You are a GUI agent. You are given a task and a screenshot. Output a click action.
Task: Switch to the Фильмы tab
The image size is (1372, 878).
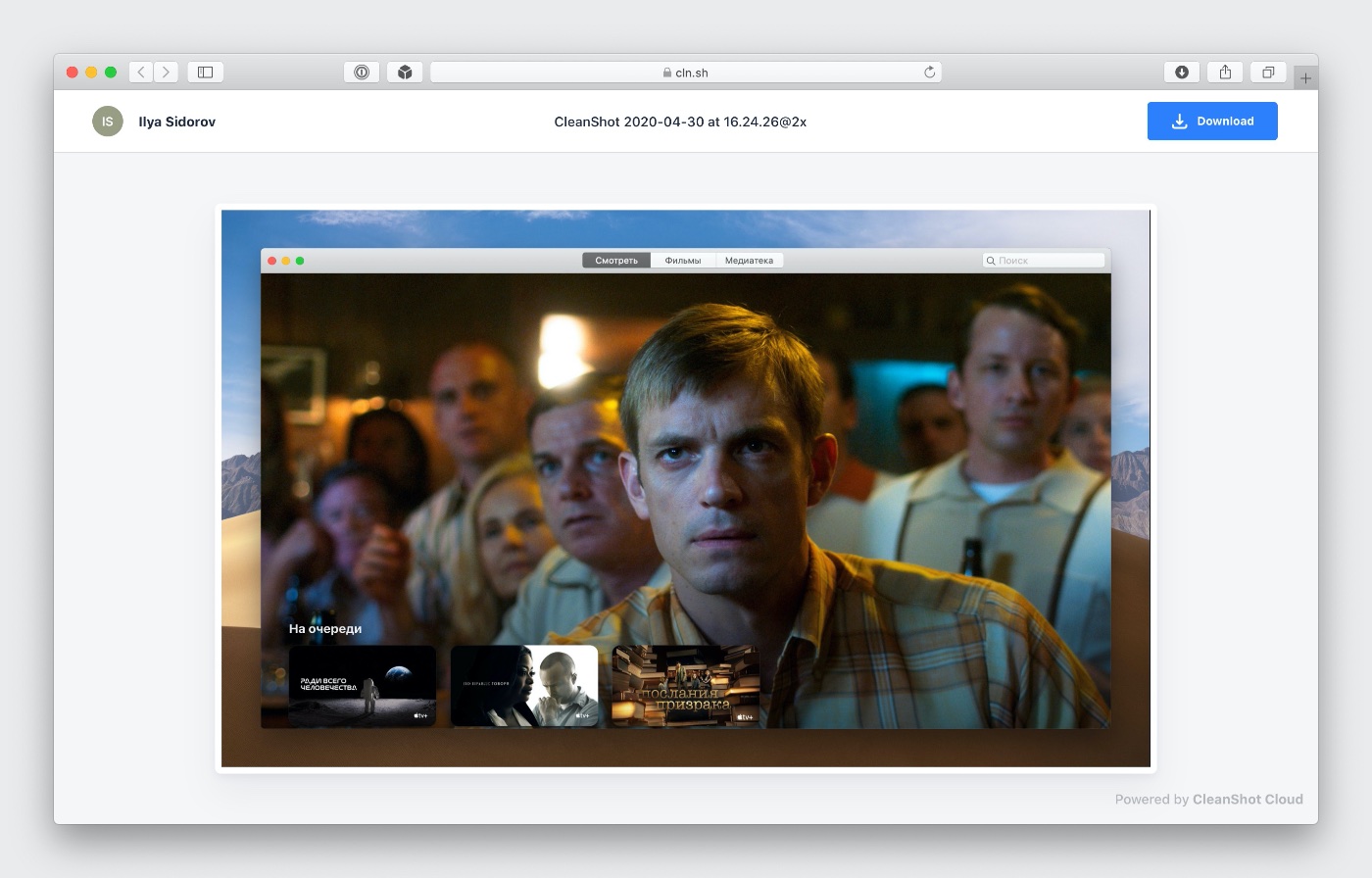[682, 261]
